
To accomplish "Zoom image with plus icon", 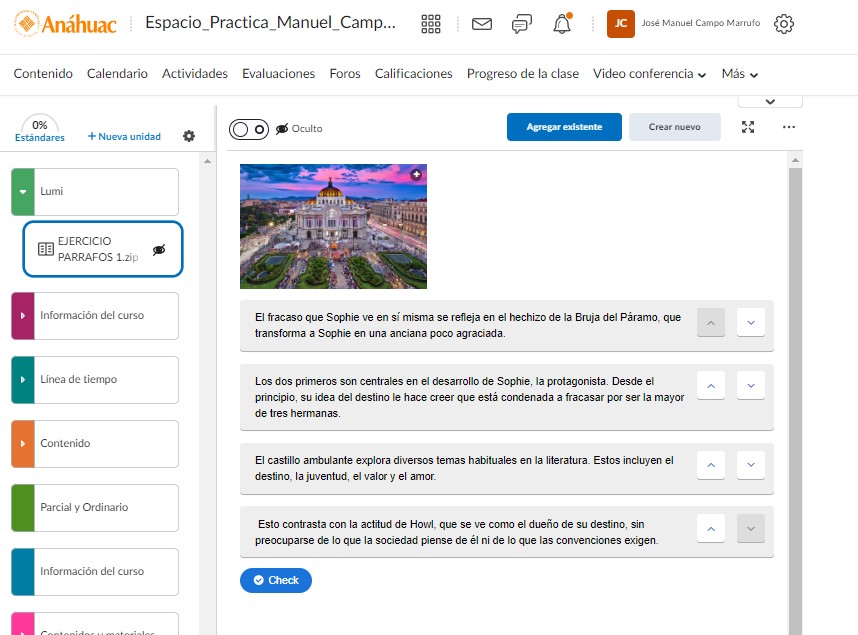I will tap(417, 174).
